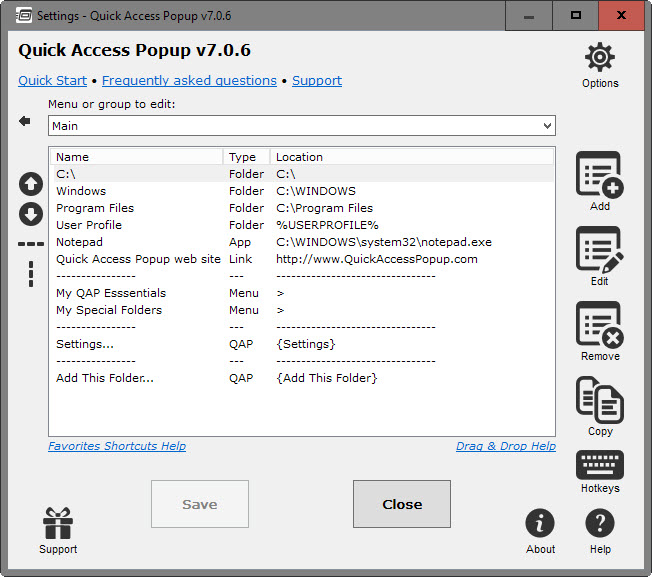The image size is (652, 577).
Task: Click the Support gift icon
Action: pyautogui.click(x=58, y=523)
